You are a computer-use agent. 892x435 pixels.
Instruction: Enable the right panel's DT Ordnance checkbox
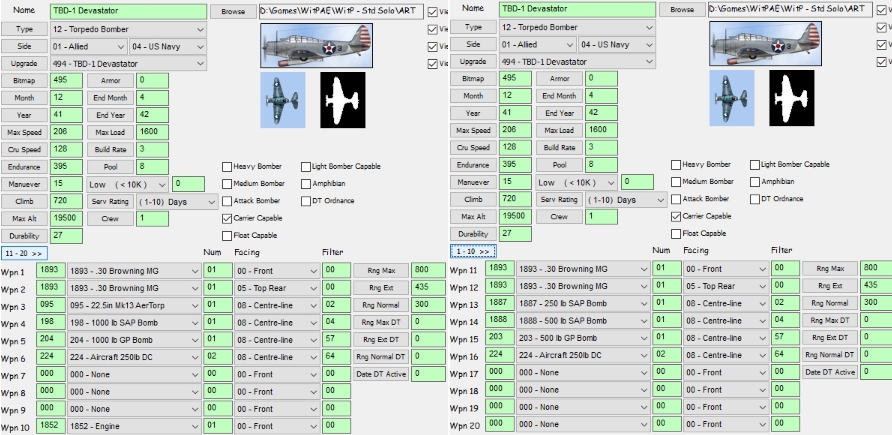point(755,199)
